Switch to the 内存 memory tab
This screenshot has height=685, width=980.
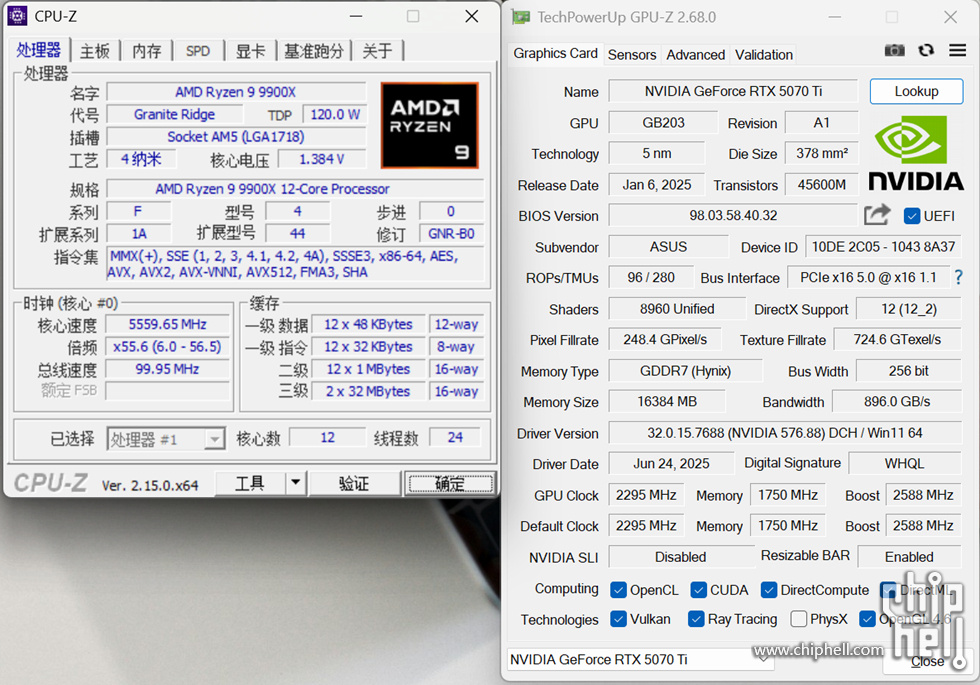tap(147, 51)
